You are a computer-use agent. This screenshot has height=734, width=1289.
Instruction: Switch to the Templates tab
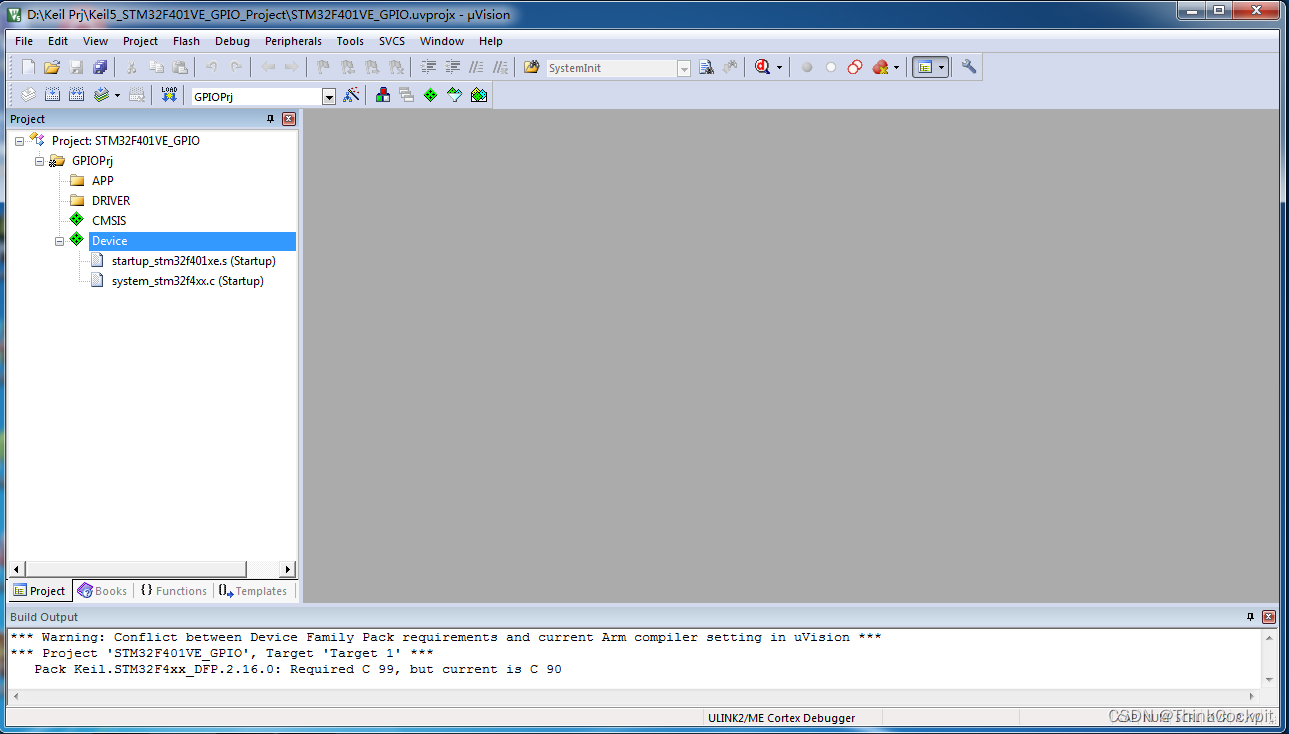pos(253,591)
